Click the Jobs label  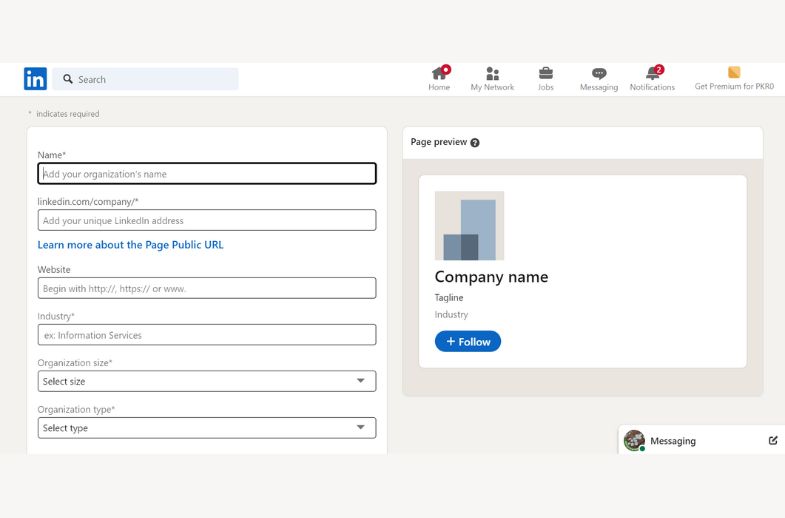pos(546,87)
